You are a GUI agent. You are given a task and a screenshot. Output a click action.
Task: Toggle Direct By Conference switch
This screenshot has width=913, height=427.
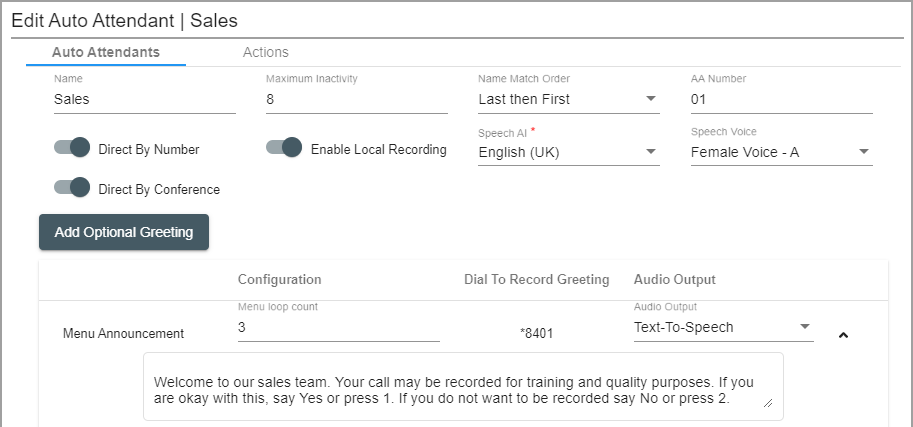(x=72, y=188)
